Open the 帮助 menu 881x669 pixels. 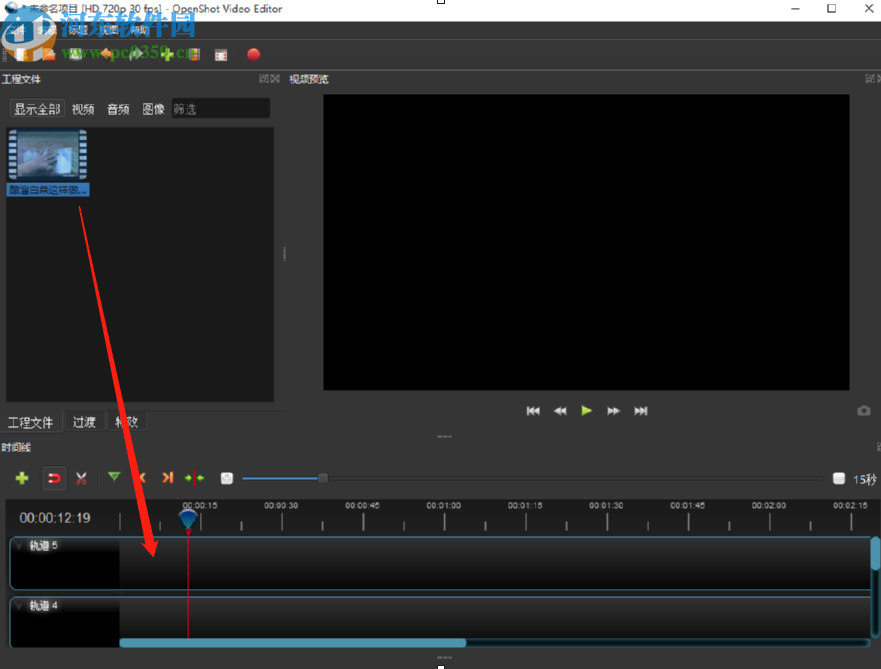[138, 30]
